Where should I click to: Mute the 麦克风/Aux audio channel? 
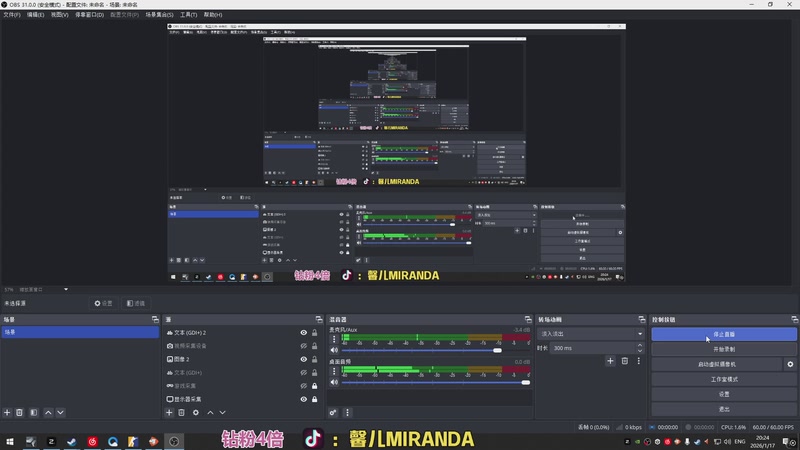point(334,350)
